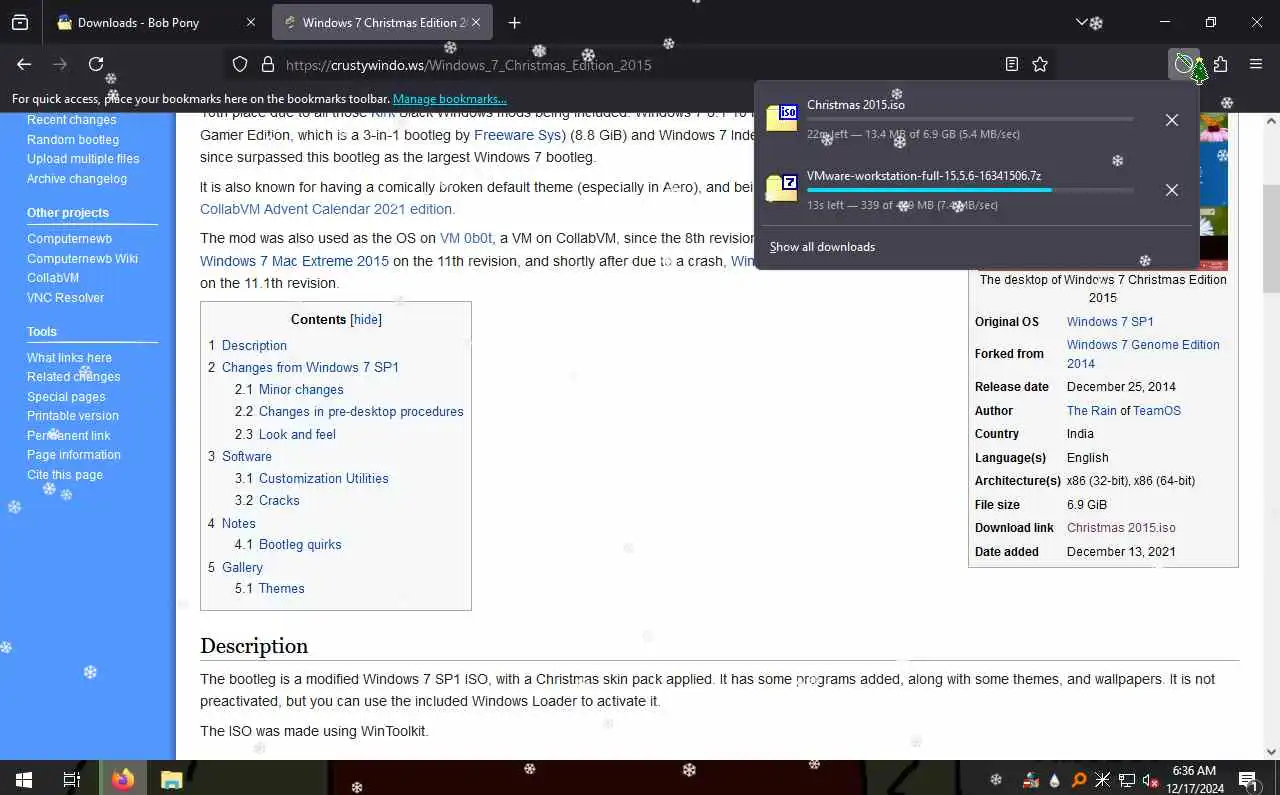
Task: Open File Explorer from the taskbar
Action: point(171,779)
